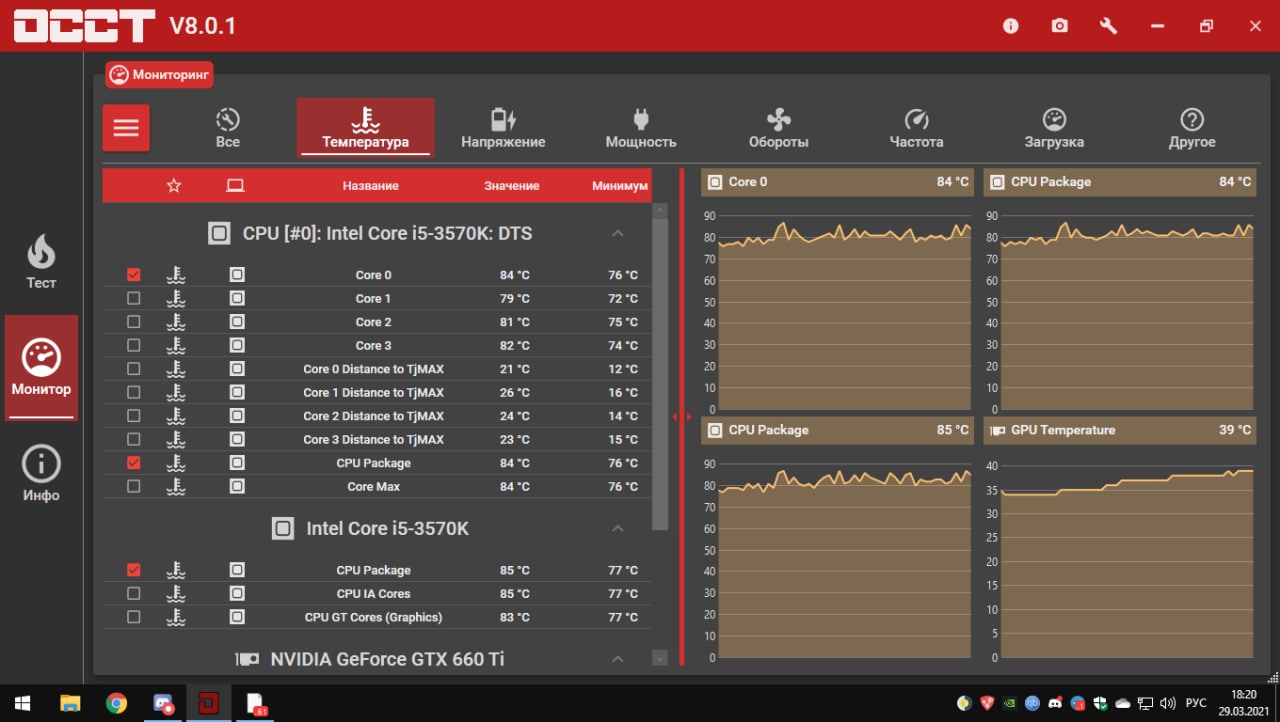1280x722 pixels.
Task: Check the CPU IA Cores checkbox
Action: pyautogui.click(x=134, y=593)
